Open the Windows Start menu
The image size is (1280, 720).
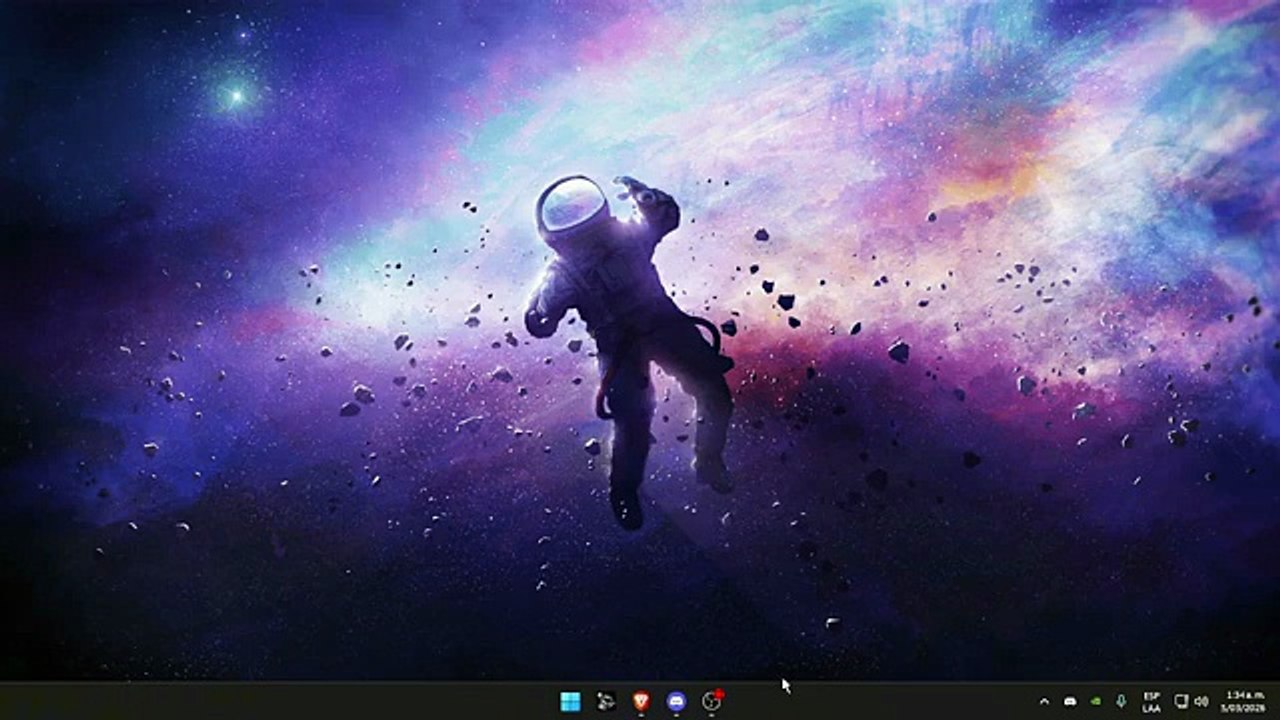(x=570, y=701)
